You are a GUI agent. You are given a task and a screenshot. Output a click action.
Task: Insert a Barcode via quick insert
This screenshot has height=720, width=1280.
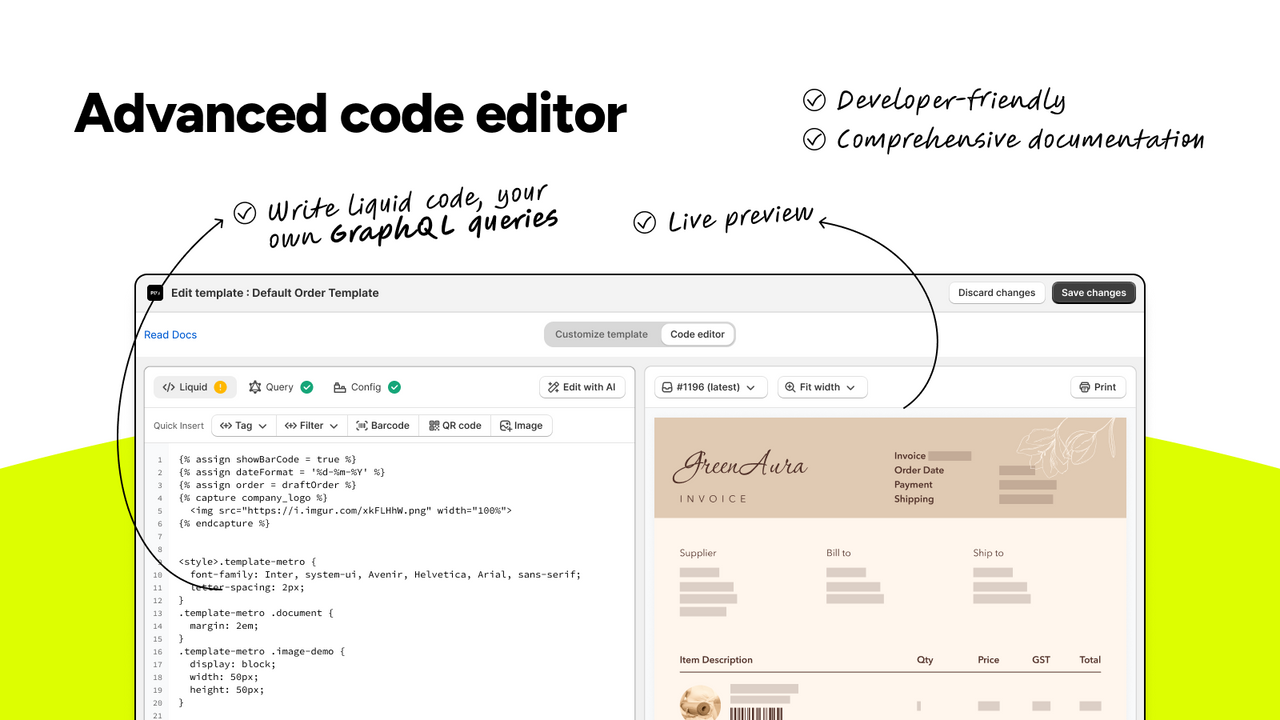[383, 425]
